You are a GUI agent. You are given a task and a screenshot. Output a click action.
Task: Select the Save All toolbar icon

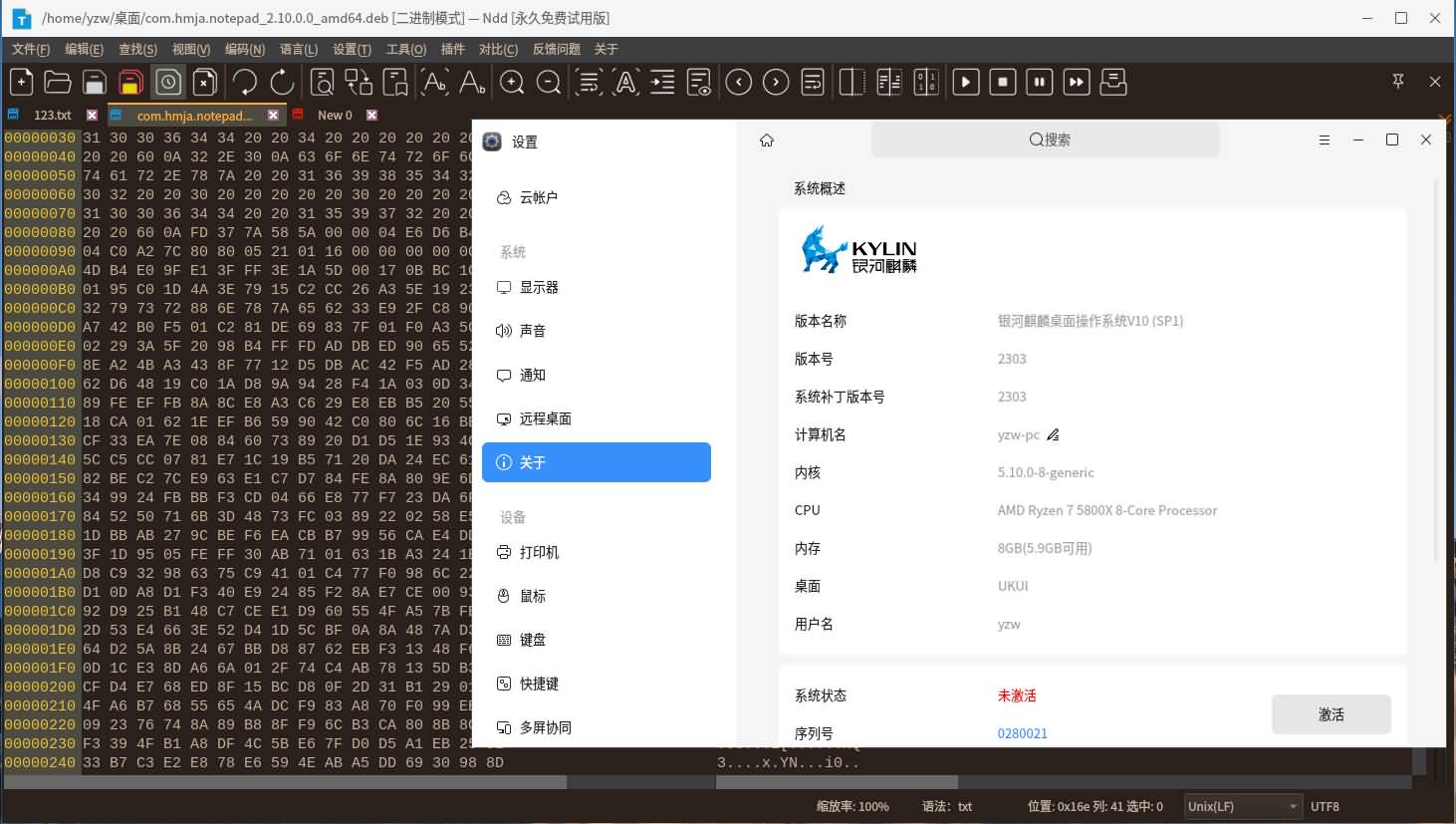(x=130, y=82)
